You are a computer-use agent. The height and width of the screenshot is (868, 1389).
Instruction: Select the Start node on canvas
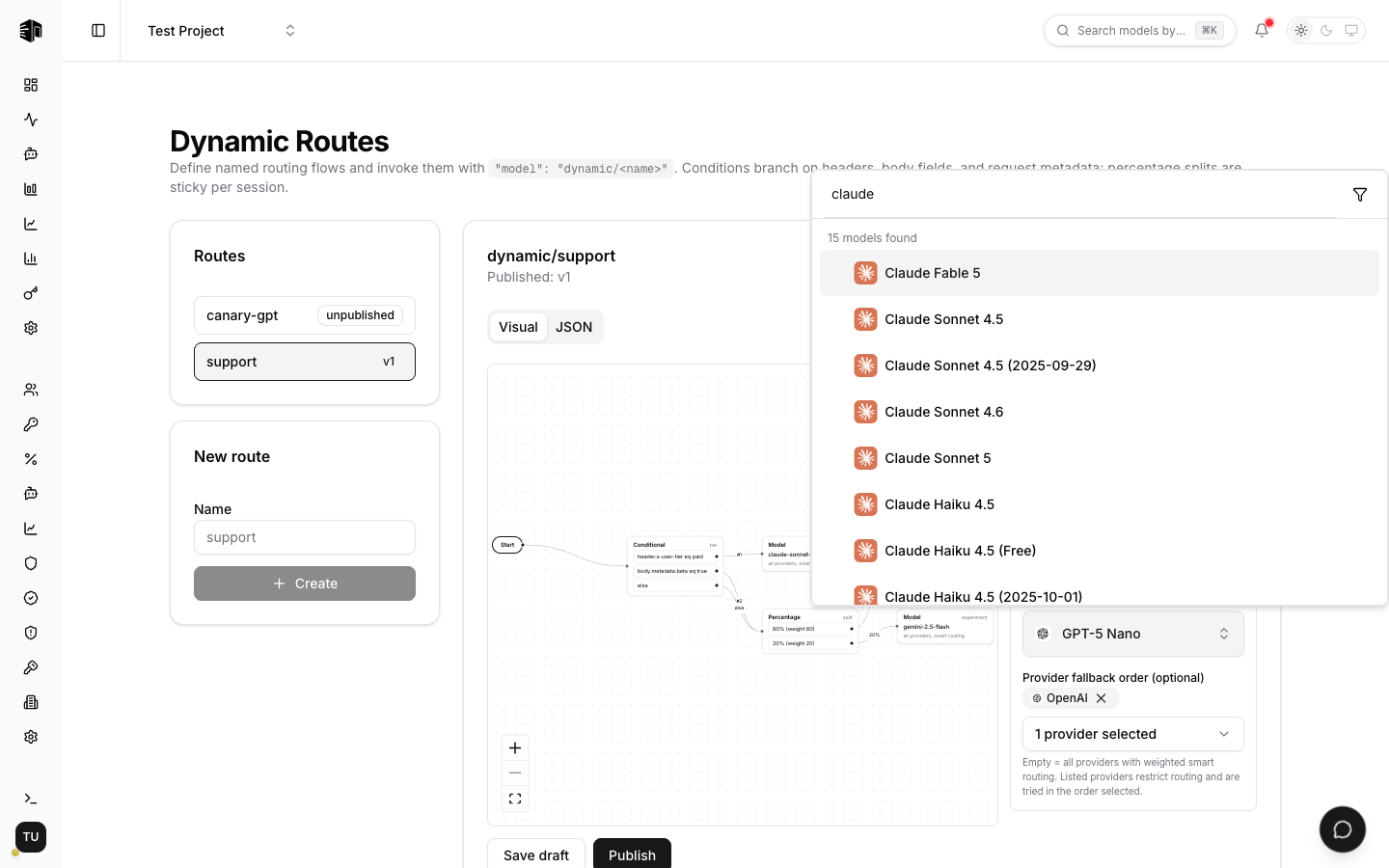pyautogui.click(x=507, y=545)
